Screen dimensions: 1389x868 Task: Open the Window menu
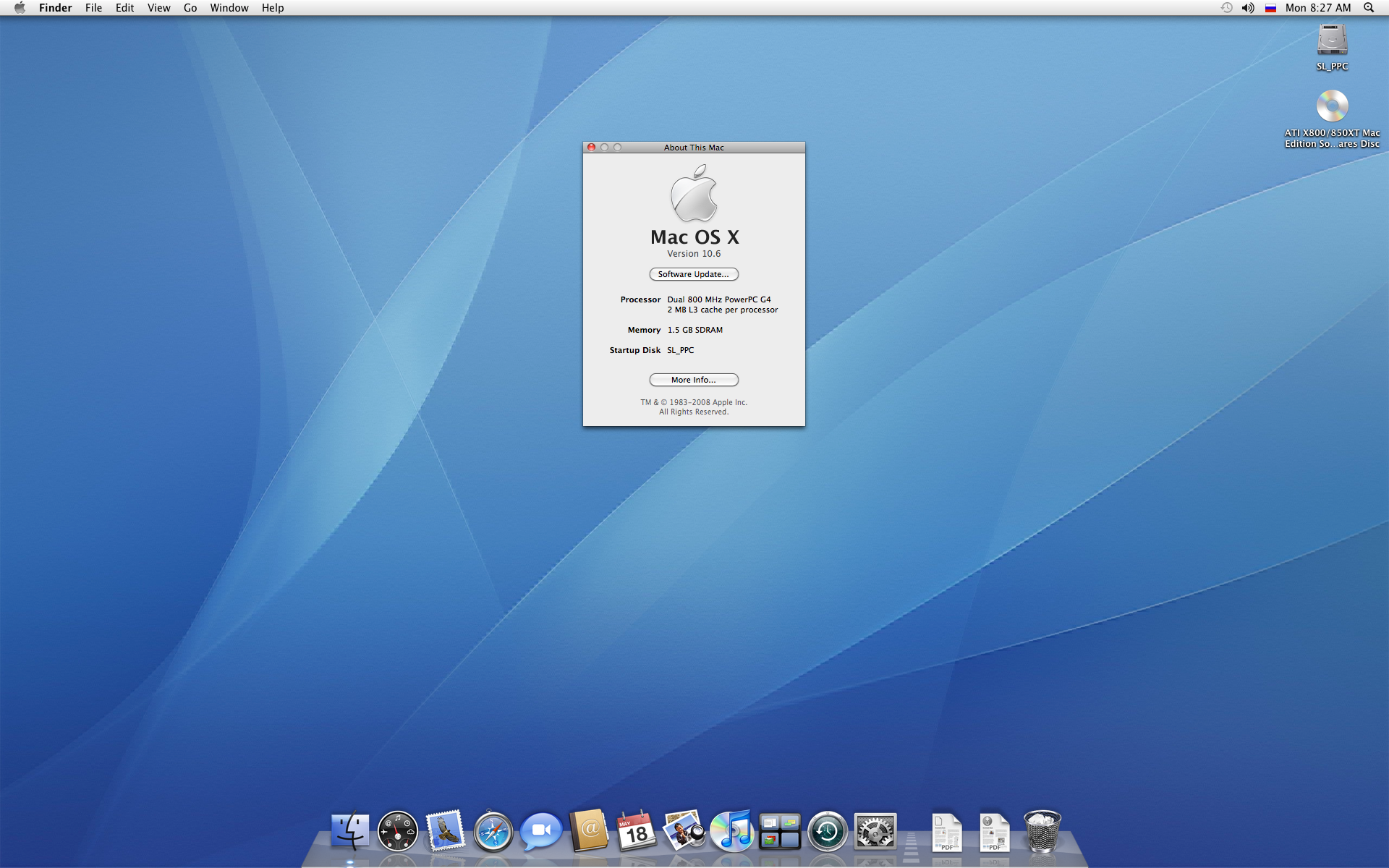229,8
